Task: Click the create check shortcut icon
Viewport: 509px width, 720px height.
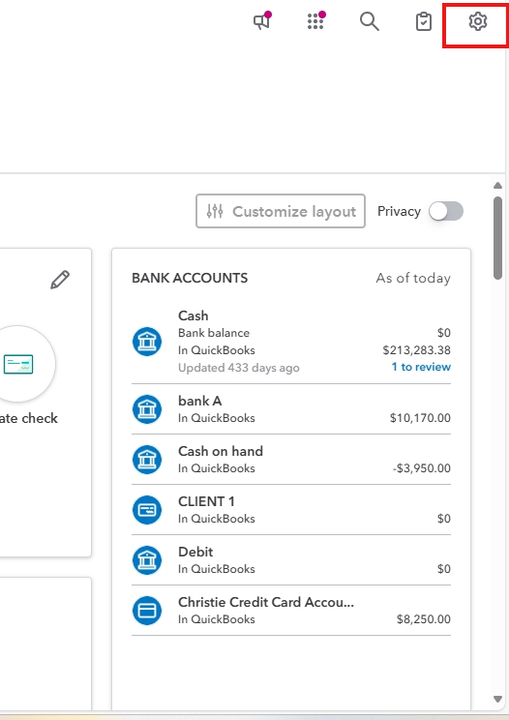Action: tap(18, 364)
